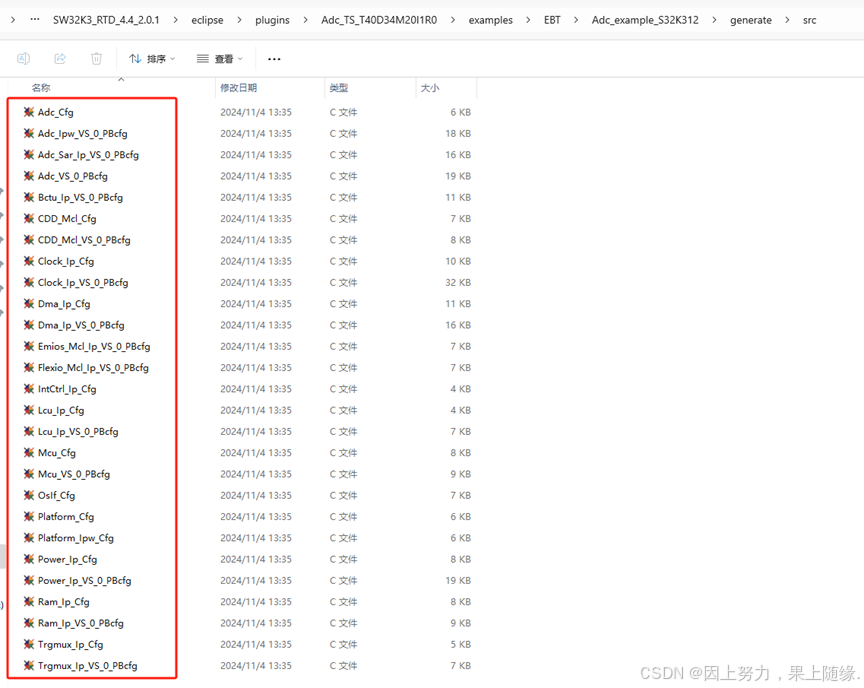Navigate to SW32K3_RTD_4.4_2.0.1 breadcrumb
Viewport: 864px width, 688px height.
coord(106,20)
